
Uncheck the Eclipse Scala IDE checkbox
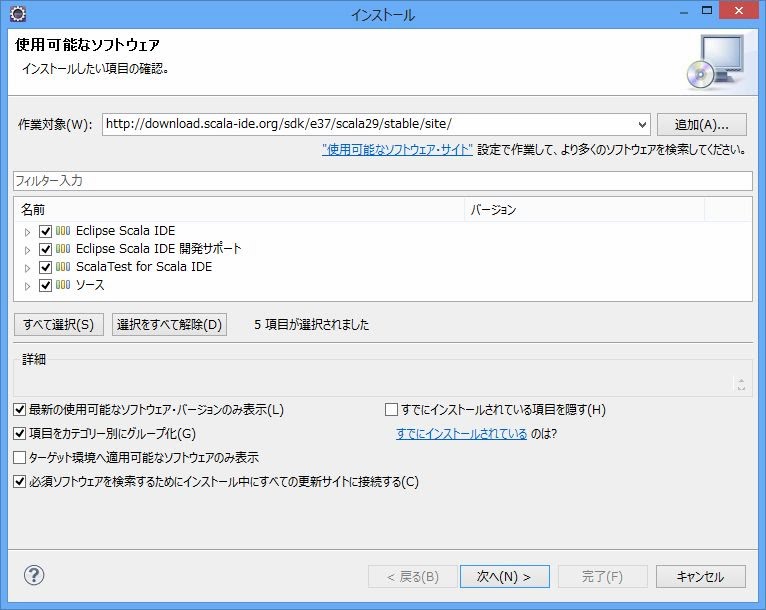[45, 231]
